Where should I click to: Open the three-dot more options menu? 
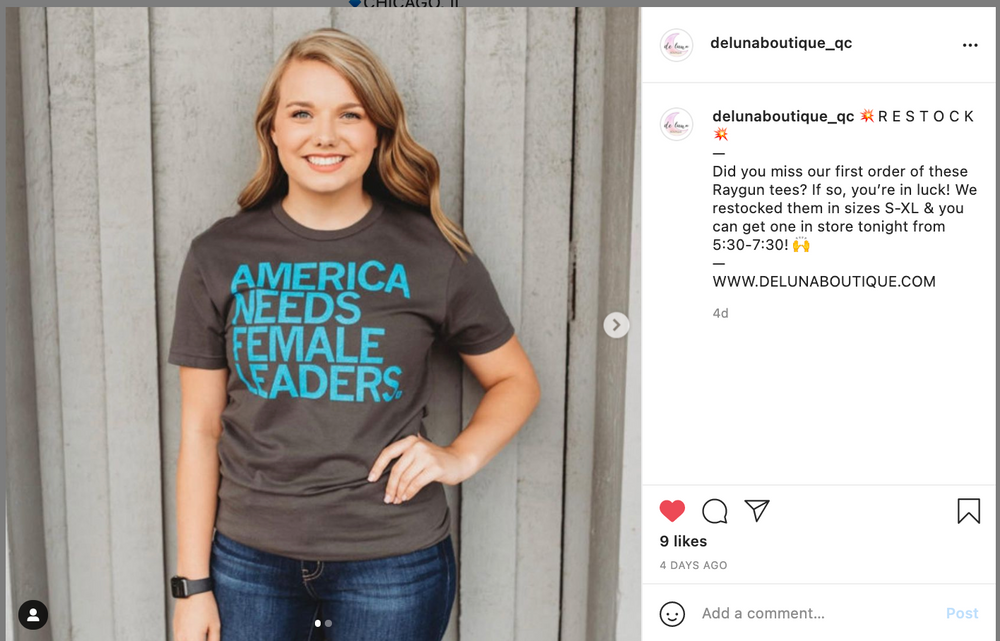point(969,45)
